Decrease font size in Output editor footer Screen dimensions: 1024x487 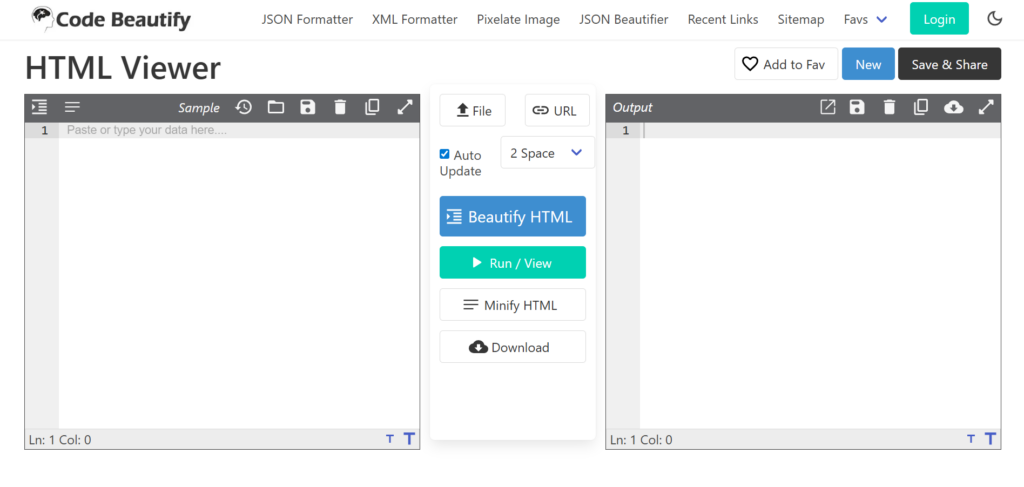[971, 439]
